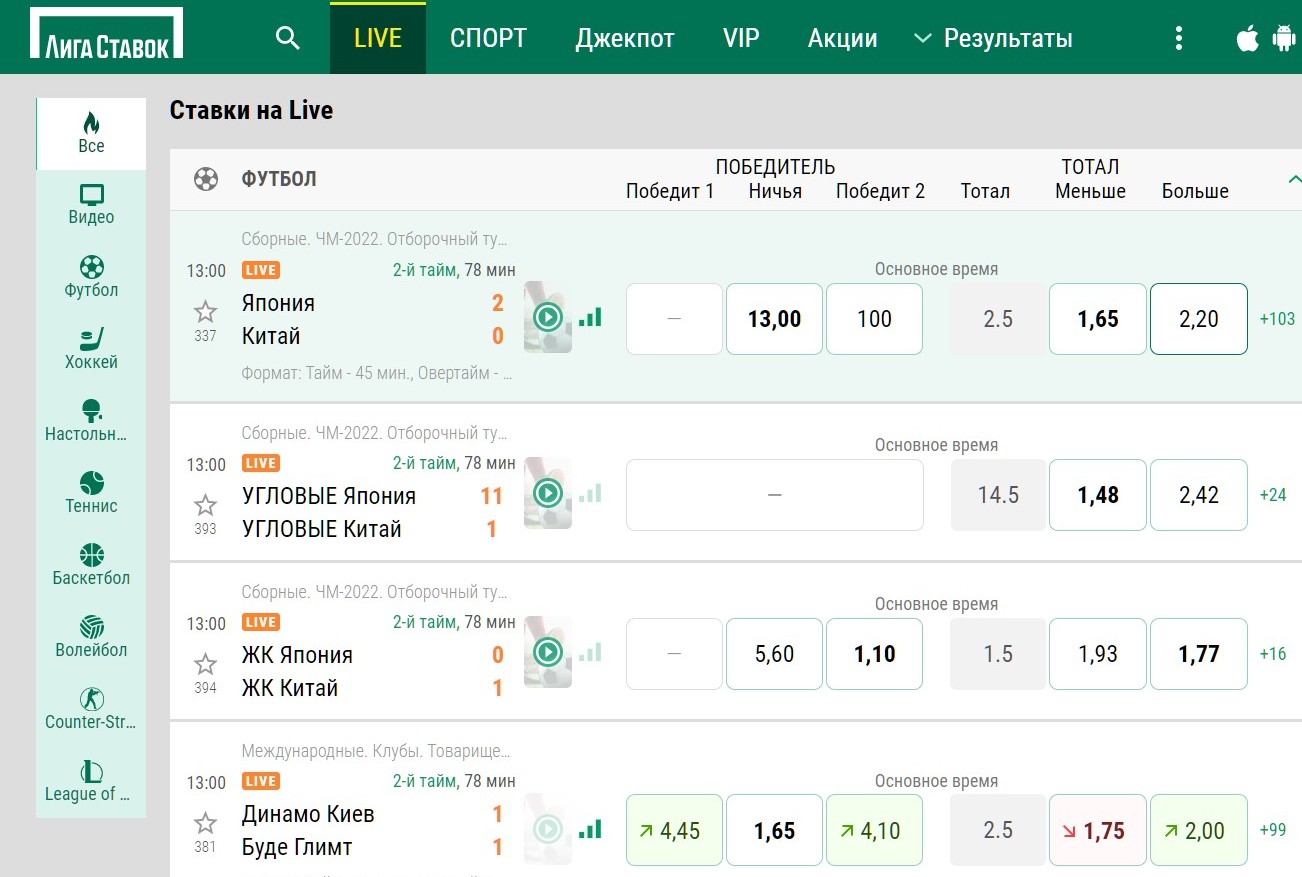Open the СПОРТ tab
Viewport: 1302px width, 877px height.
pos(488,38)
